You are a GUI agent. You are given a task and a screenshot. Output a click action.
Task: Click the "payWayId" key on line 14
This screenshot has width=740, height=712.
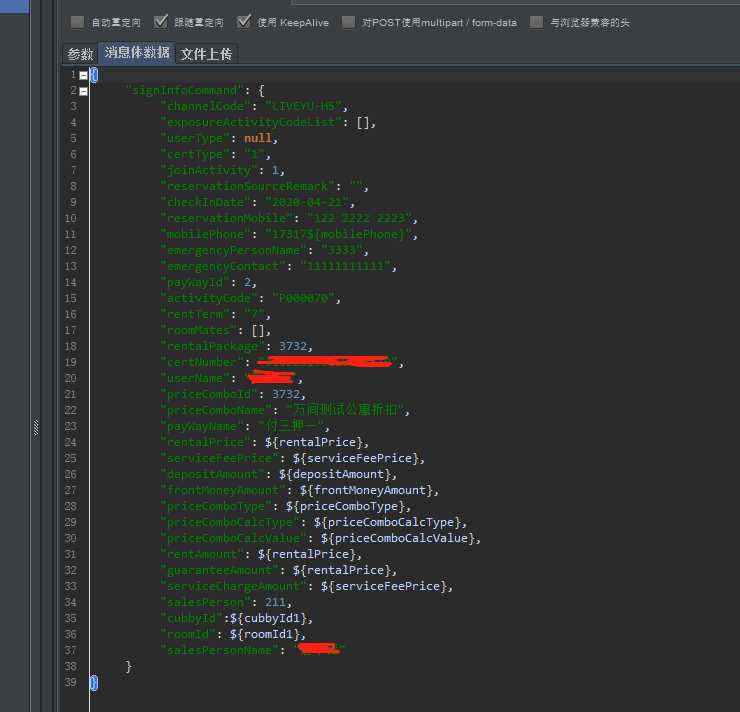coord(195,282)
